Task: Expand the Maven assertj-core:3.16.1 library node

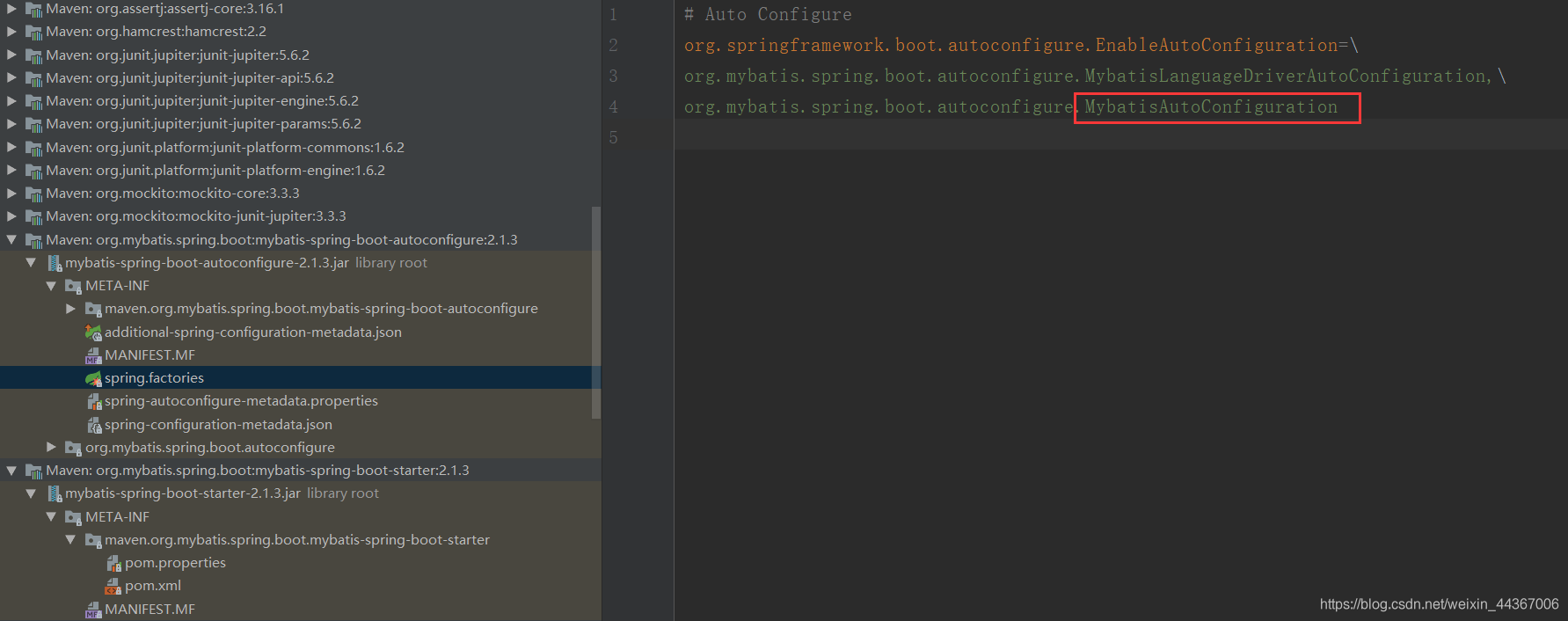Action: point(11,8)
